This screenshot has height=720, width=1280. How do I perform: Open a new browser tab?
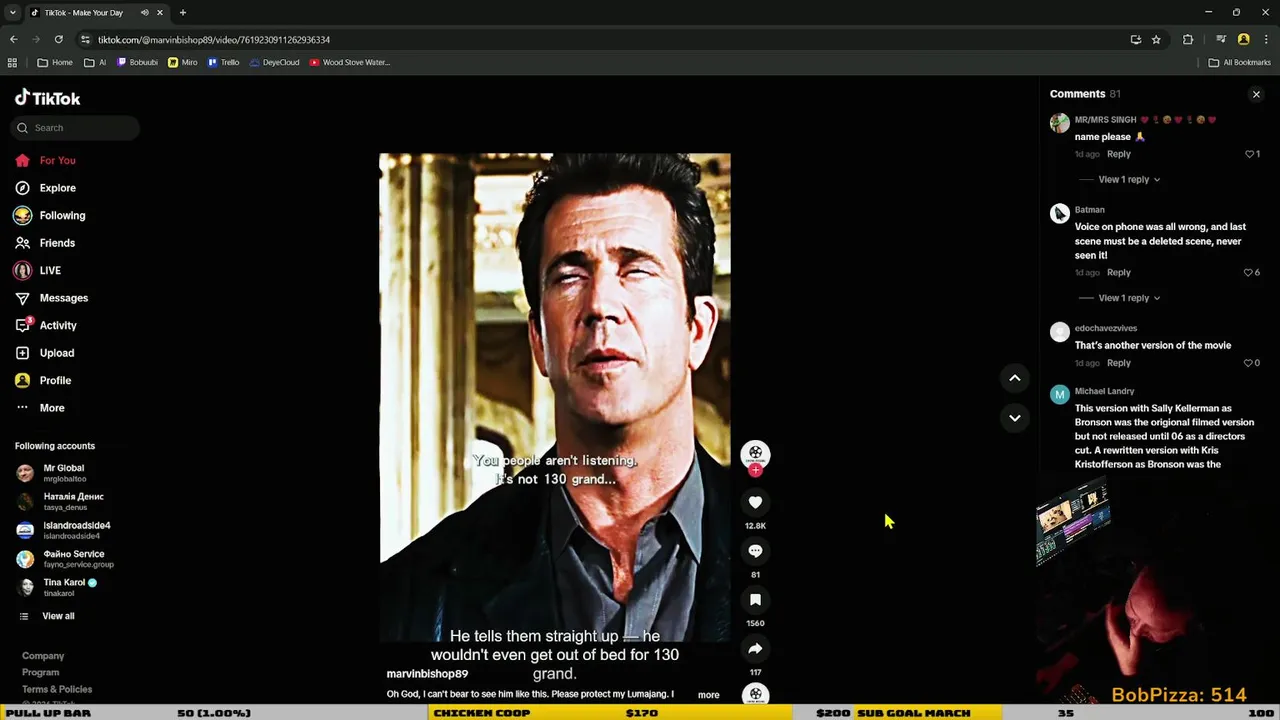(x=182, y=13)
